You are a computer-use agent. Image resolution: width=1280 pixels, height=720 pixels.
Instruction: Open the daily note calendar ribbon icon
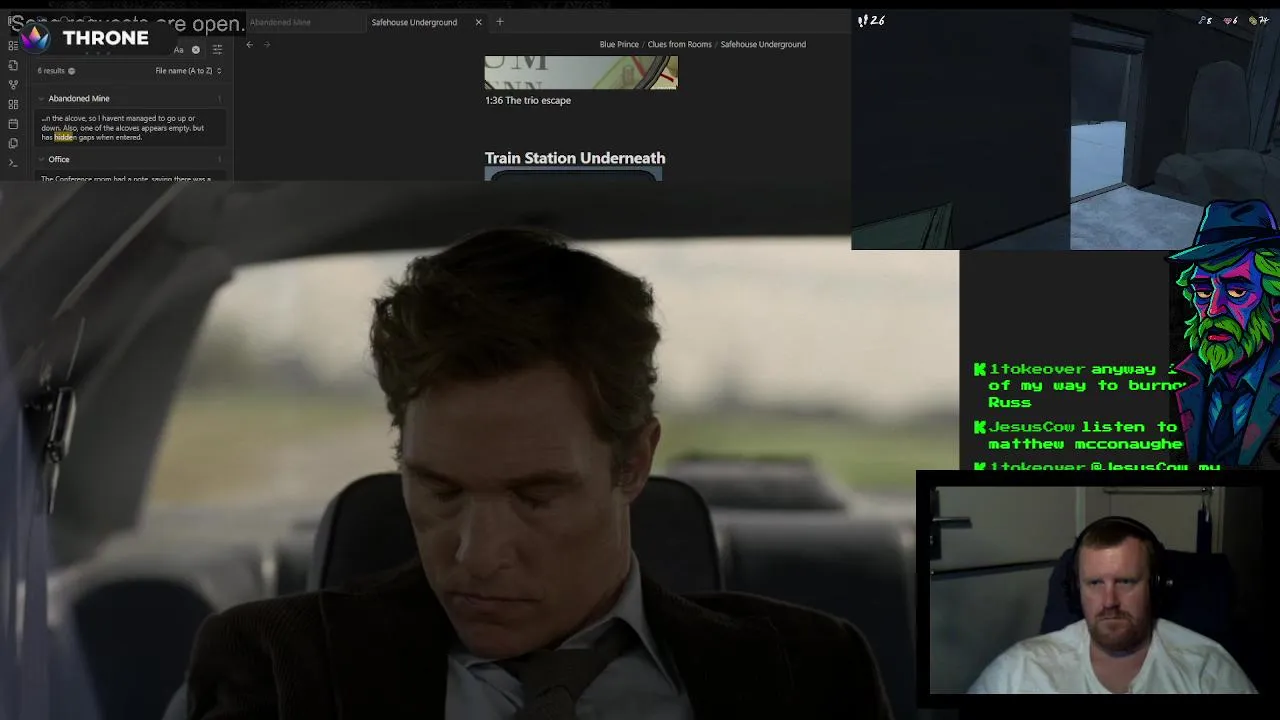pyautogui.click(x=13, y=124)
